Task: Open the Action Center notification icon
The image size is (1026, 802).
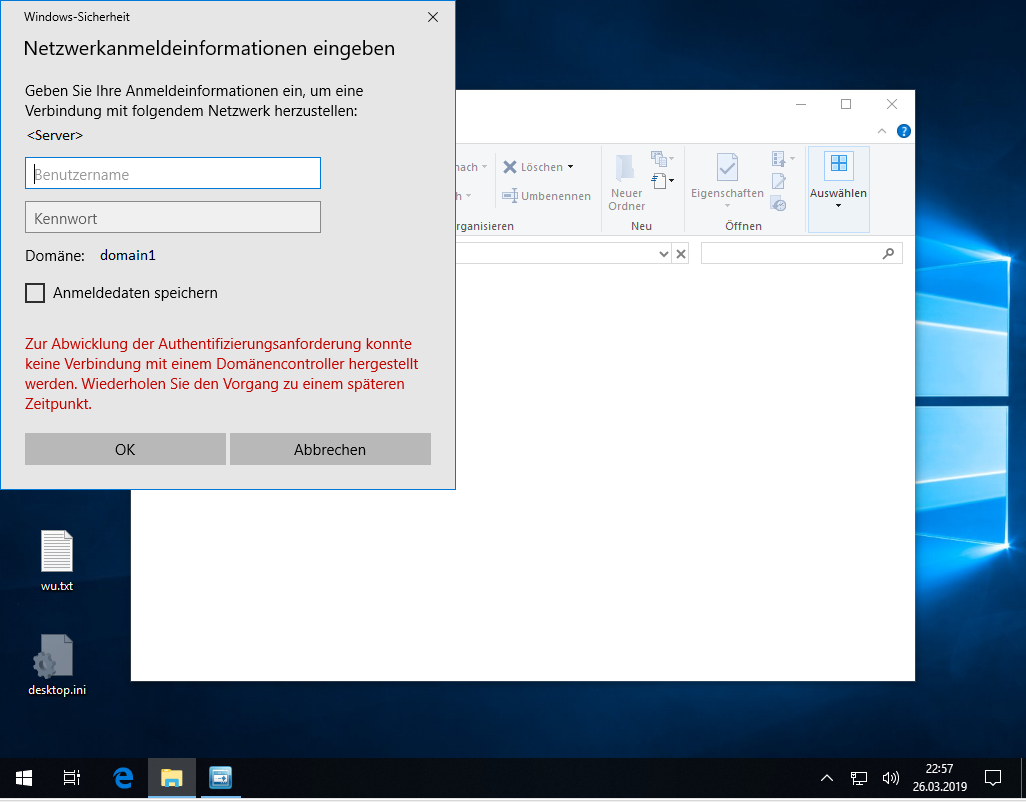Action: pos(993,778)
